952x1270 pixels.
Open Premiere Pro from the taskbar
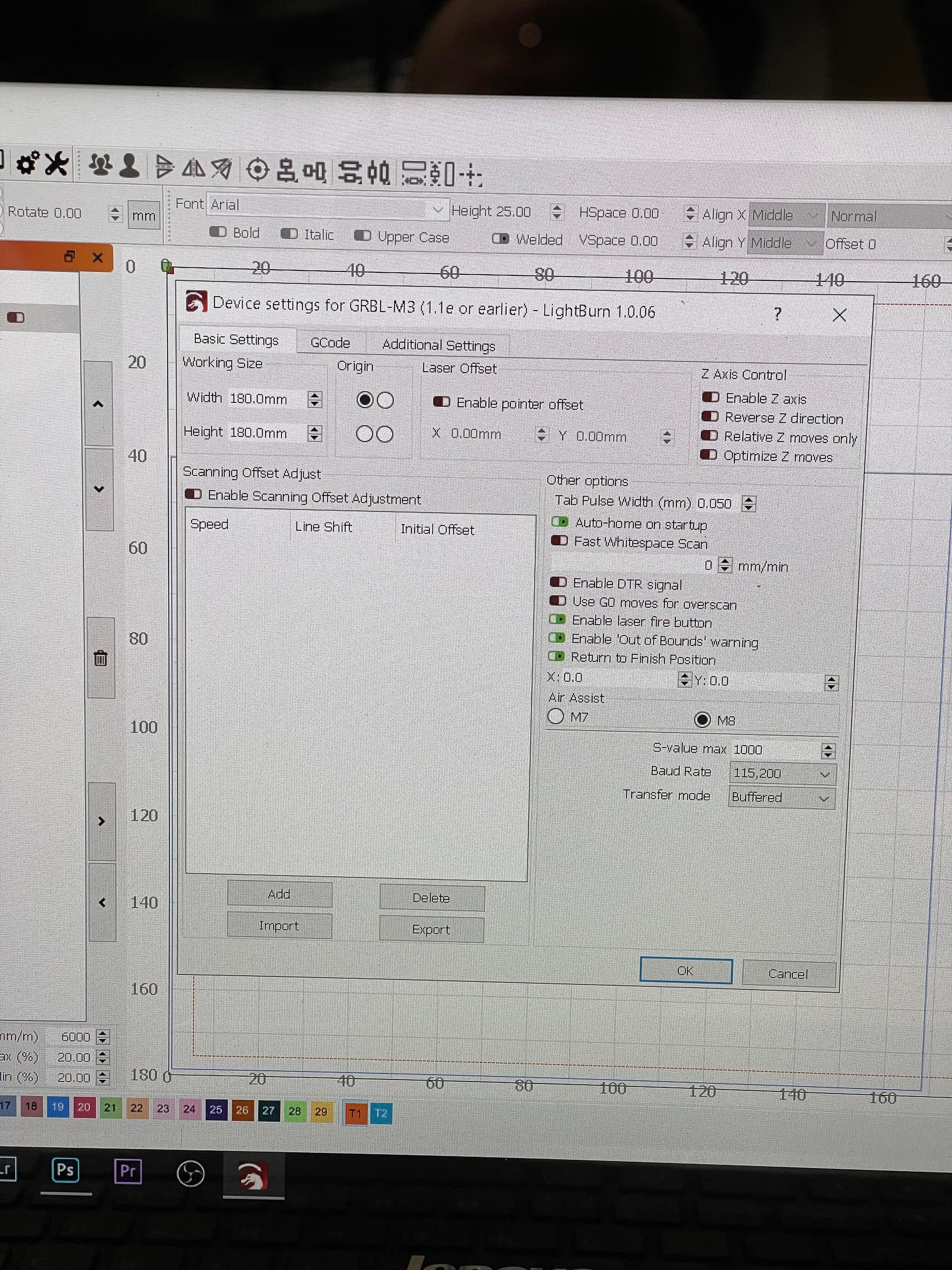[x=127, y=1171]
